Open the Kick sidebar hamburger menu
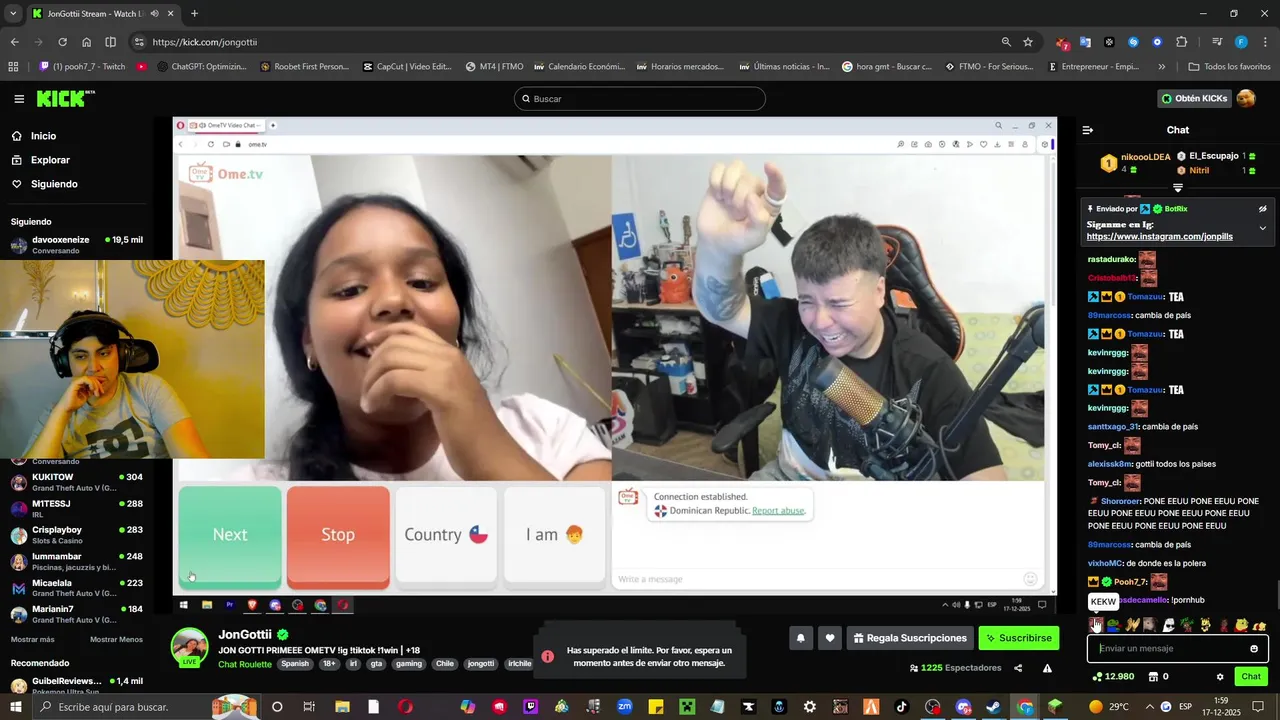 (x=19, y=99)
